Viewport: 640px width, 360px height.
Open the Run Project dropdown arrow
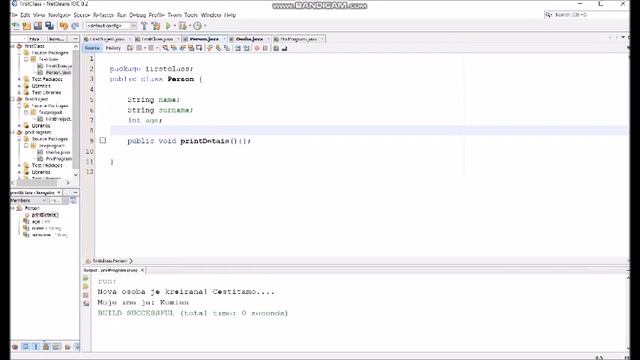point(174,26)
